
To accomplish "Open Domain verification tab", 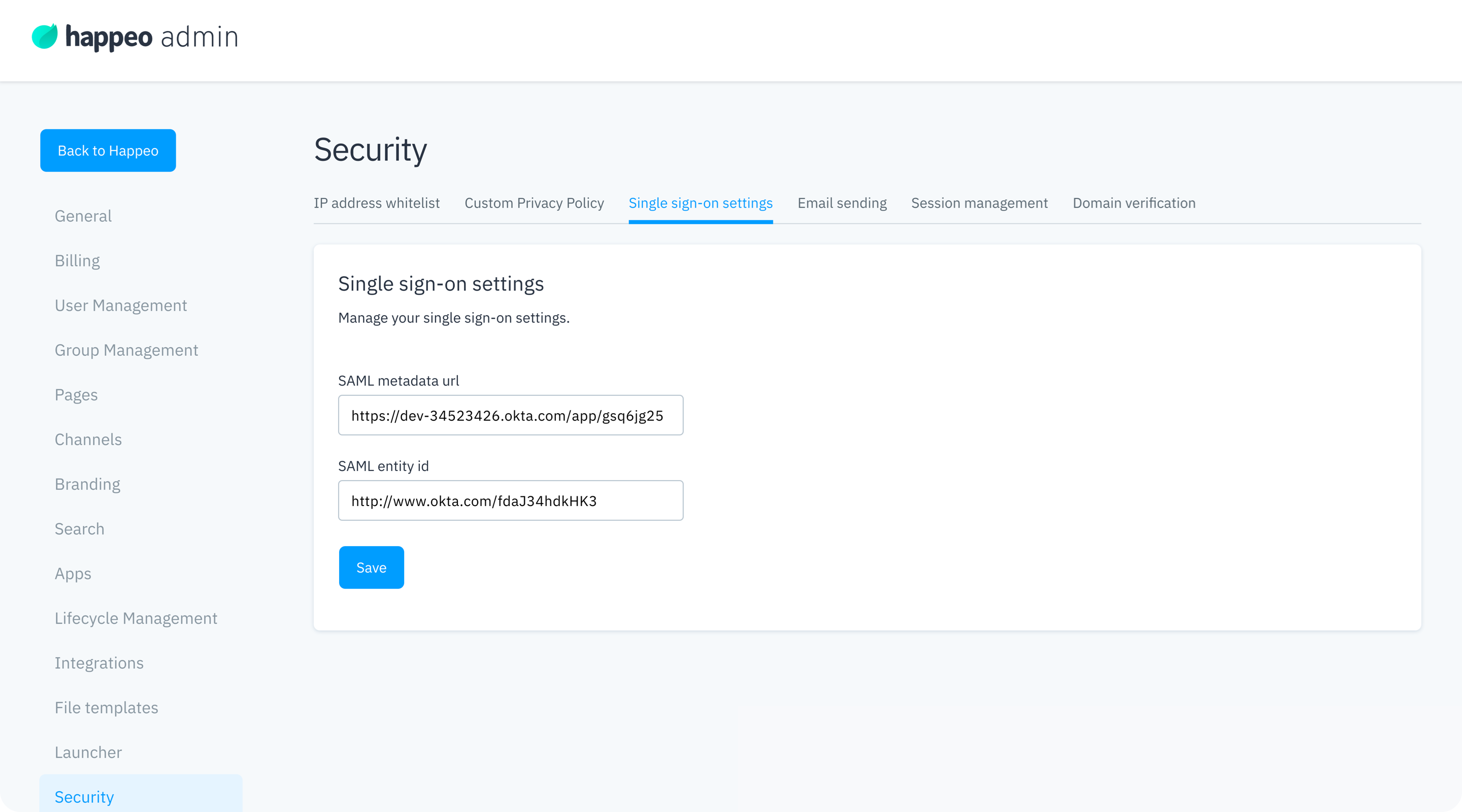I will [1134, 203].
